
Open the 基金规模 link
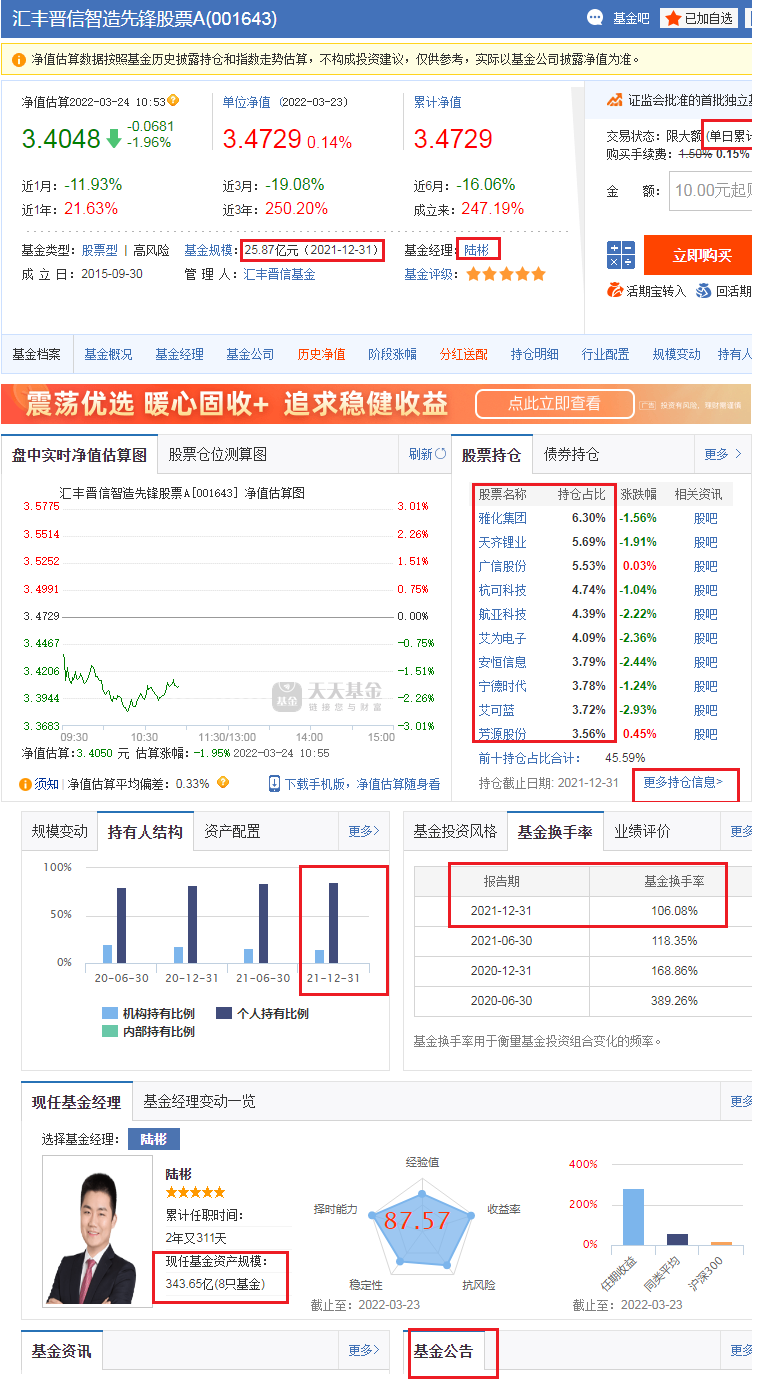(x=208, y=250)
